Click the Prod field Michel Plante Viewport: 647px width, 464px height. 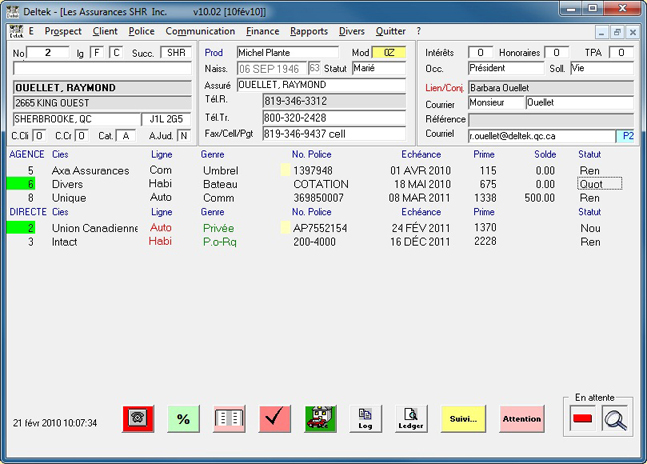coord(288,53)
